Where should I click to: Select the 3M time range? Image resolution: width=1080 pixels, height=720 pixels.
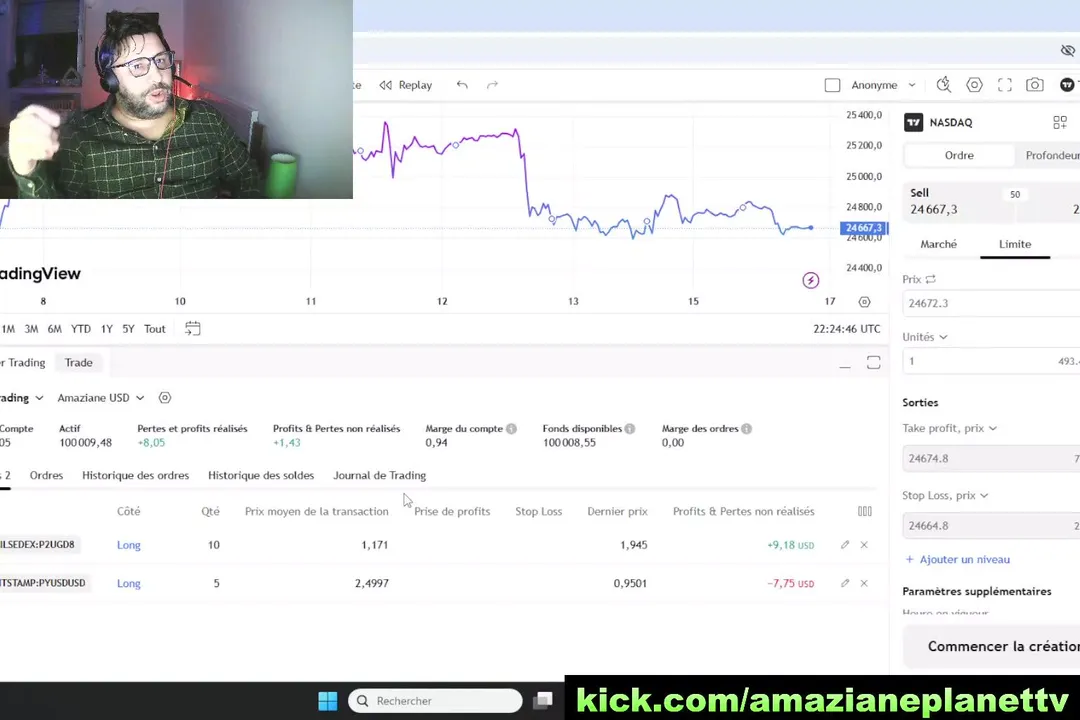coord(31,329)
